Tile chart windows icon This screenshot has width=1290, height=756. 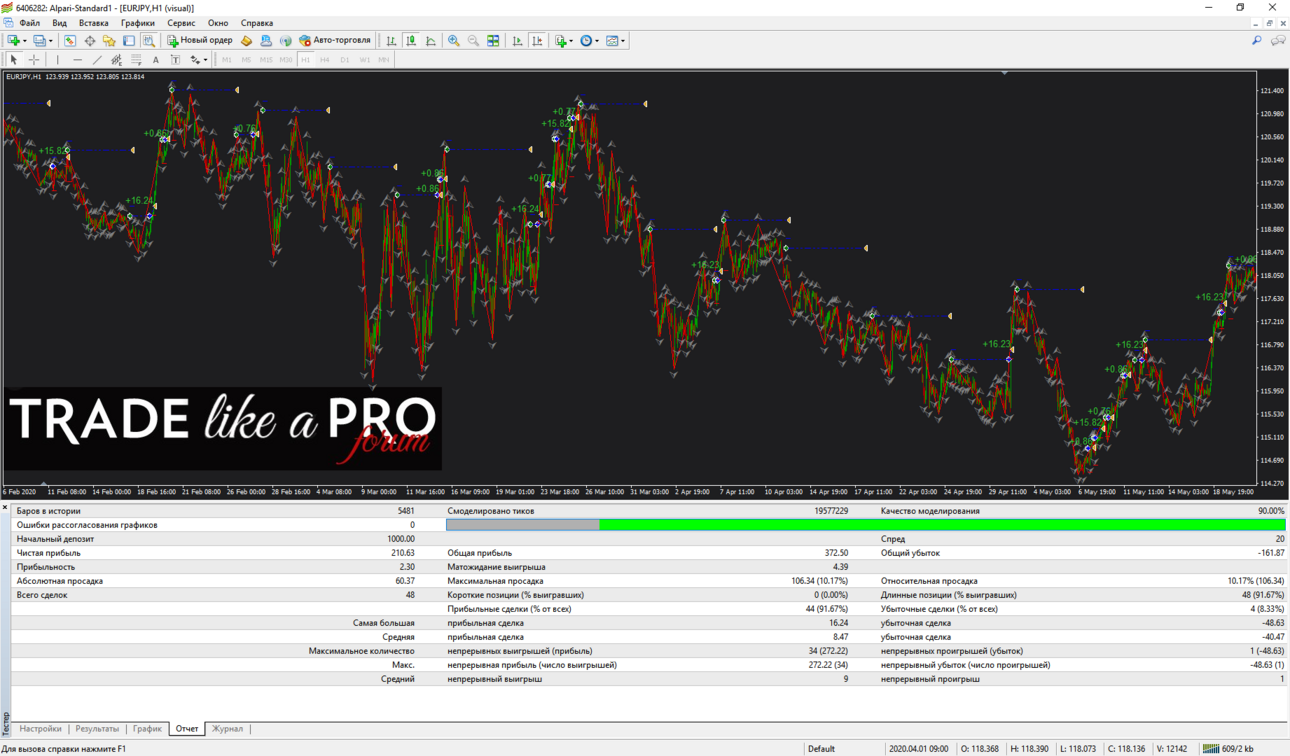coord(493,41)
